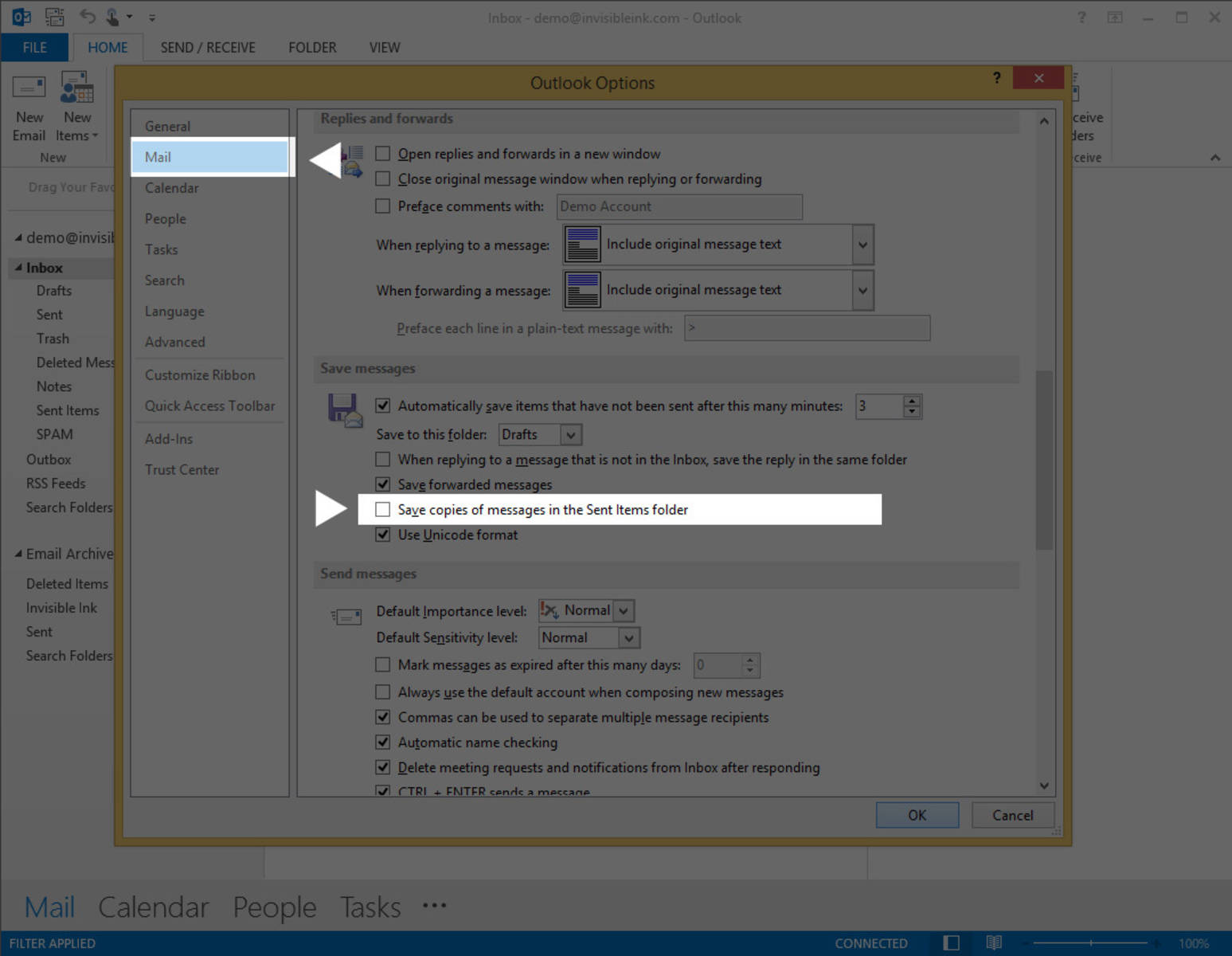The height and width of the screenshot is (956, 1232).
Task: Click the Outlook app icon in title bar
Action: pyautogui.click(x=22, y=17)
